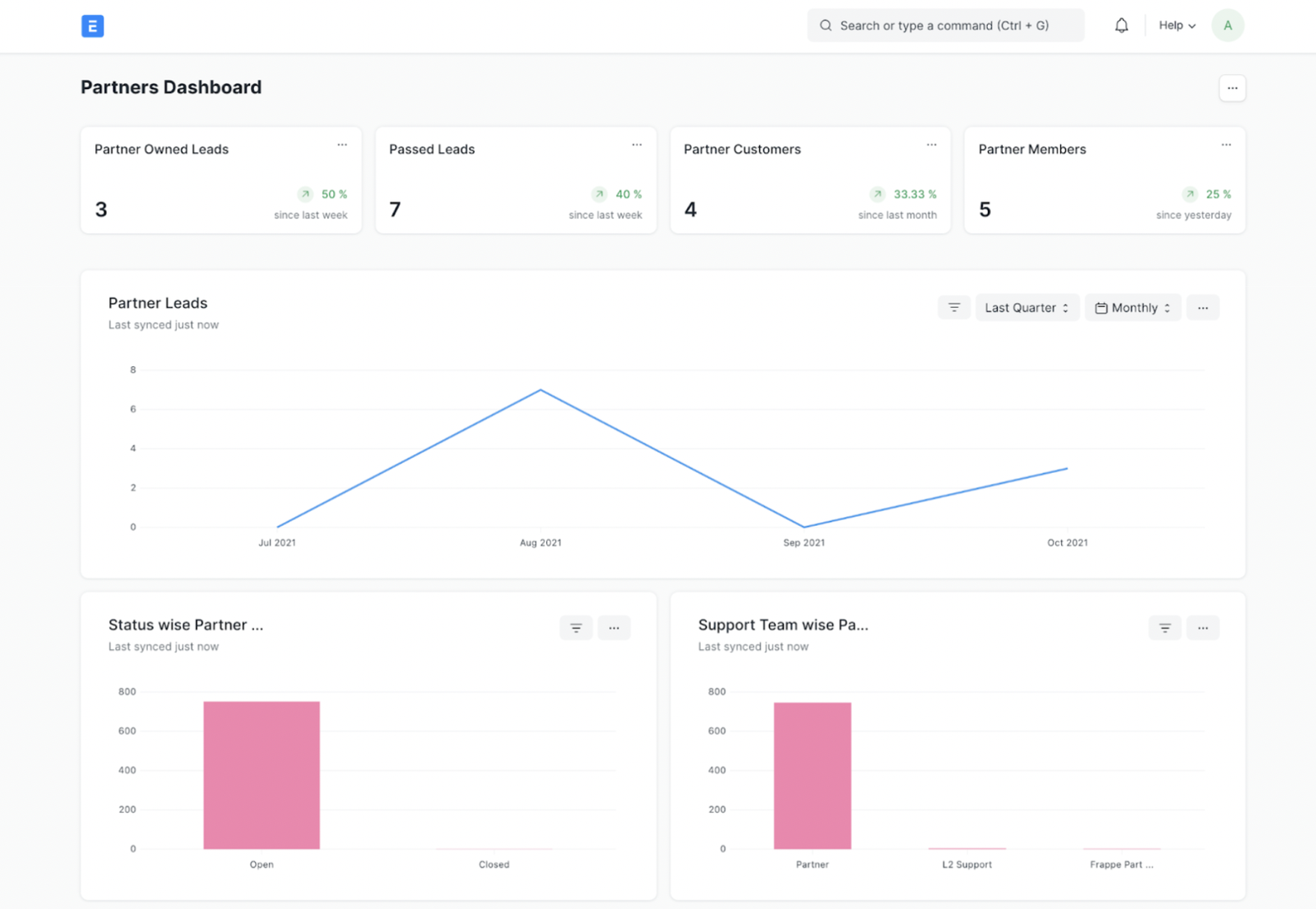Click the Open bar in status chart
Viewport: 1316px width, 909px height.
262,775
